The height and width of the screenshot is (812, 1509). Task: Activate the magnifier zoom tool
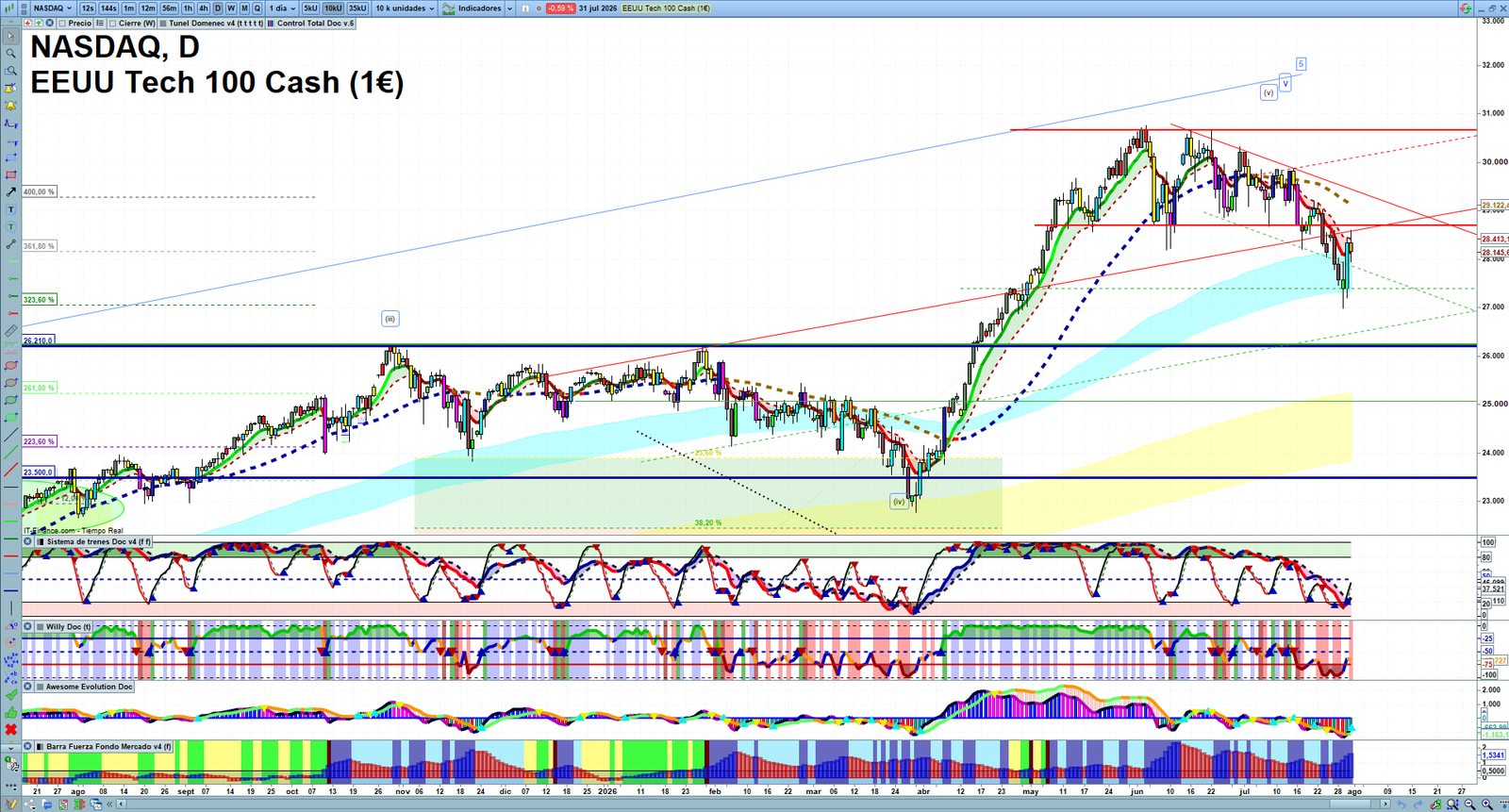pyautogui.click(x=11, y=54)
